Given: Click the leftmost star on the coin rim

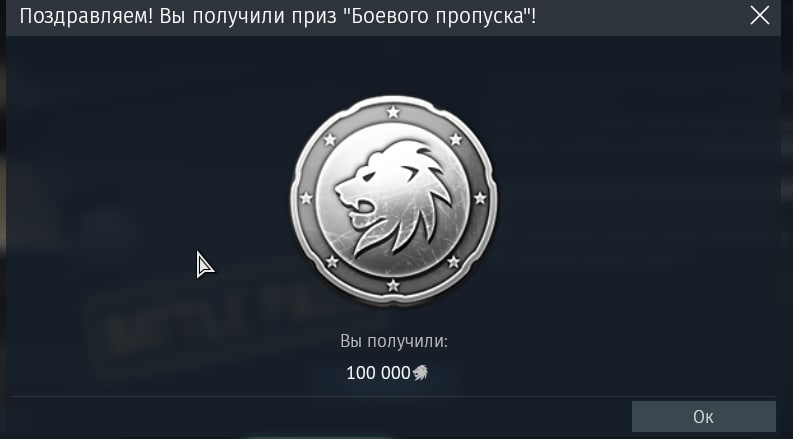Looking at the screenshot, I should (306, 198).
